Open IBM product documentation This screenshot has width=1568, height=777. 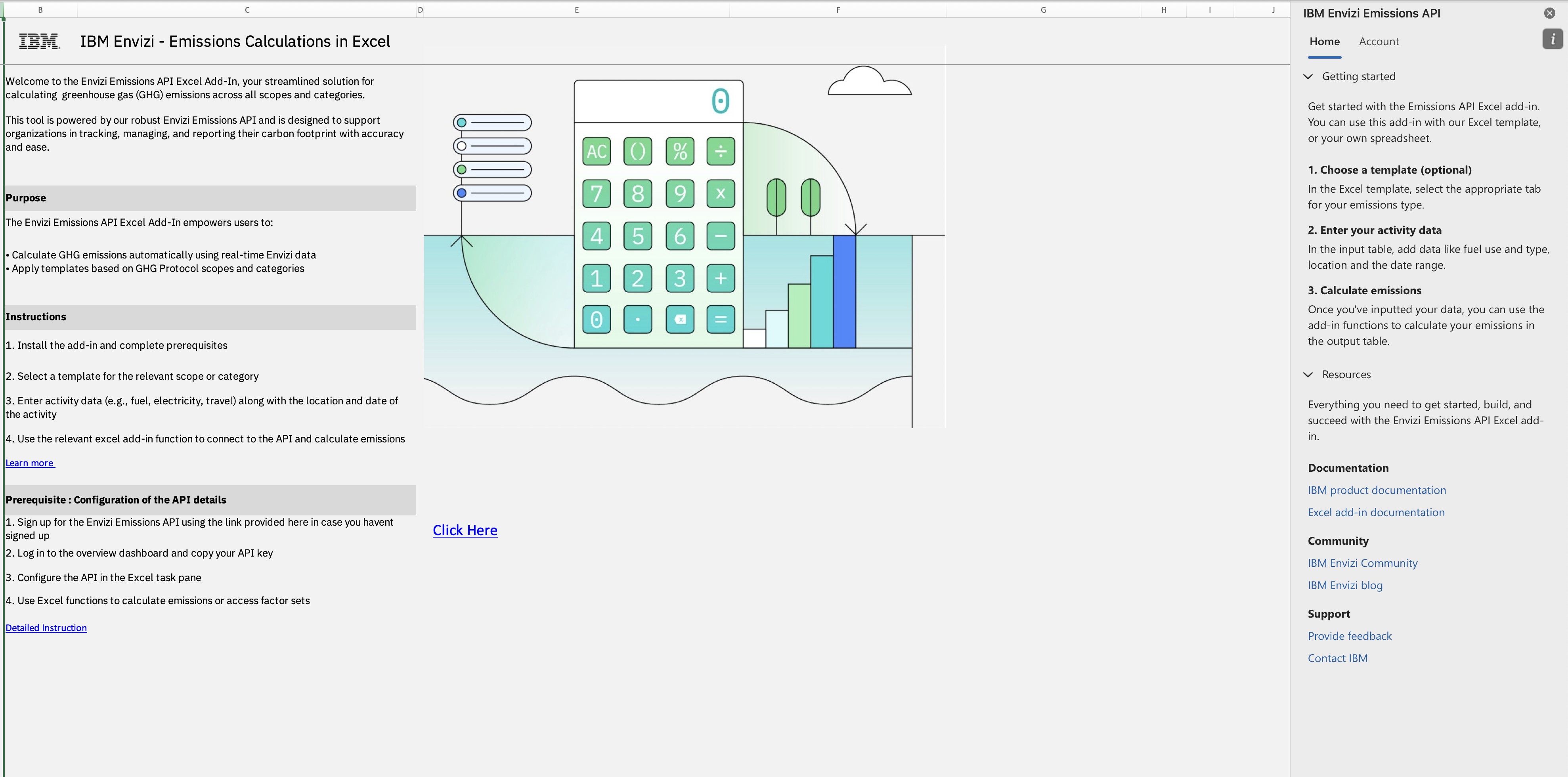[x=1377, y=490]
